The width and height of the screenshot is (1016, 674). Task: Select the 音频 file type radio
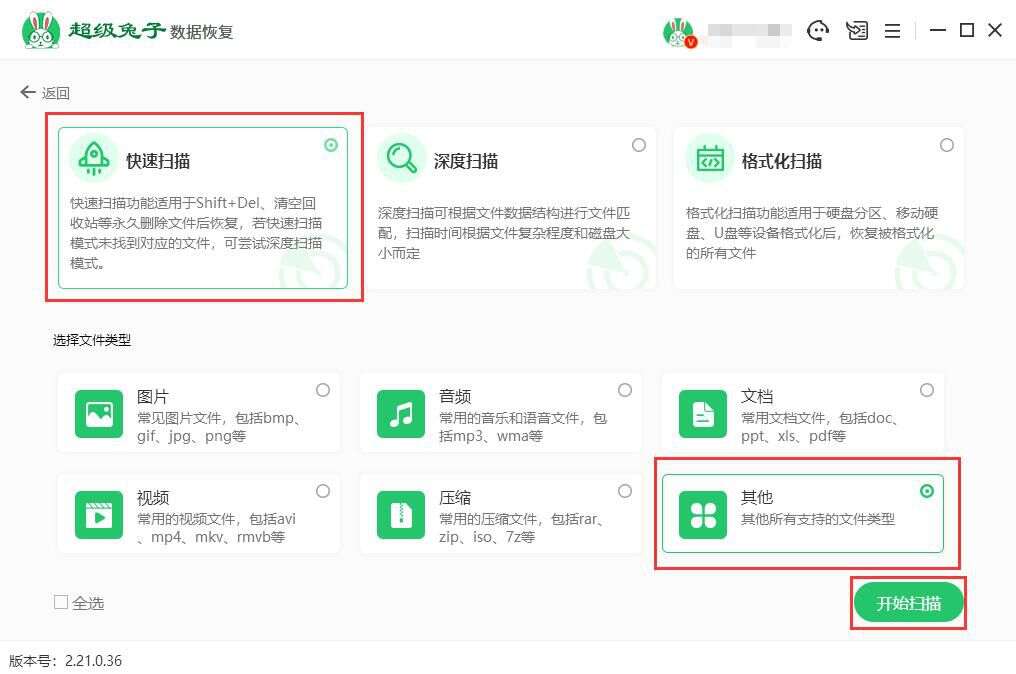pyautogui.click(x=625, y=390)
